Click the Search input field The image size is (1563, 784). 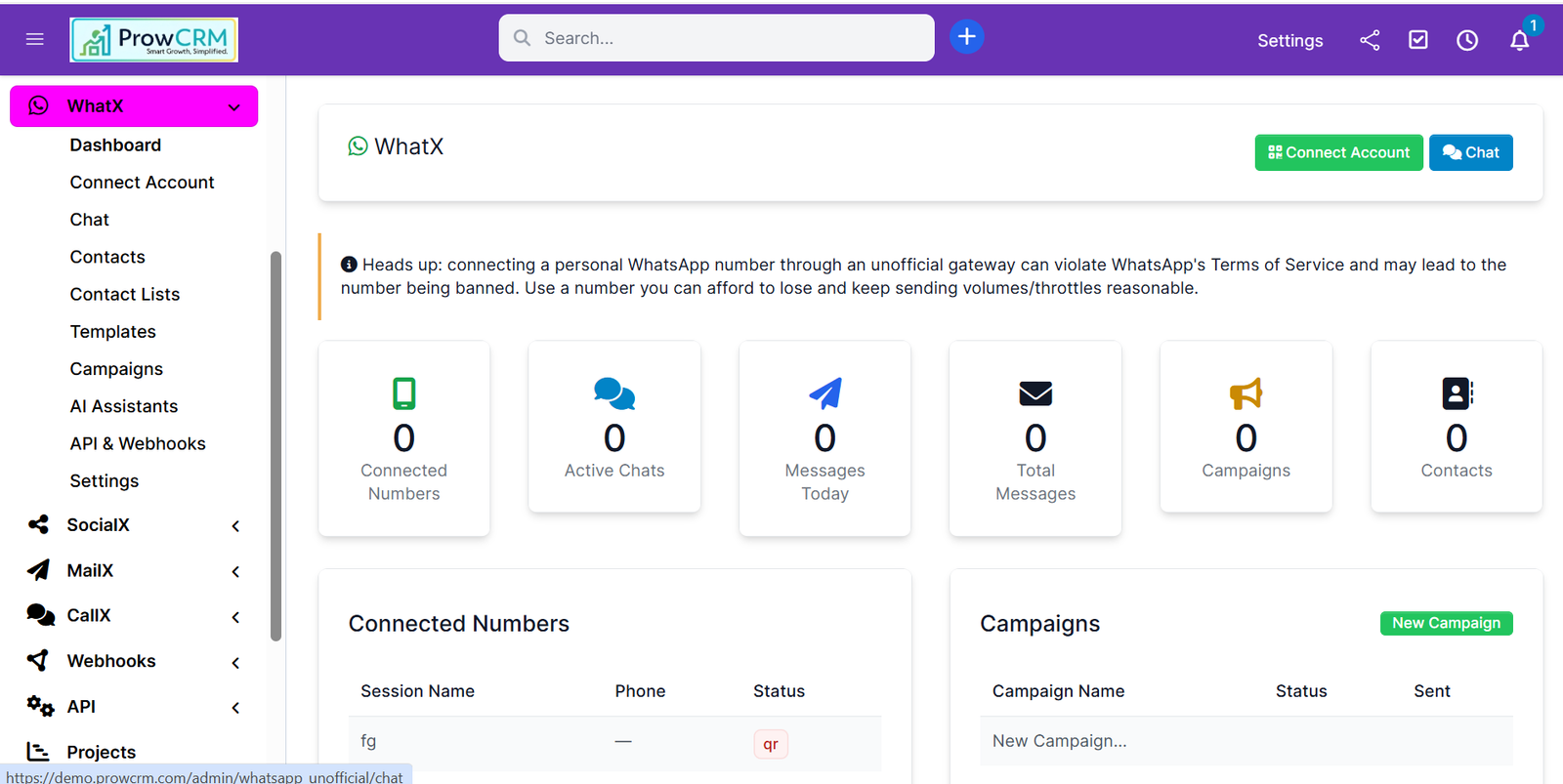(x=716, y=38)
